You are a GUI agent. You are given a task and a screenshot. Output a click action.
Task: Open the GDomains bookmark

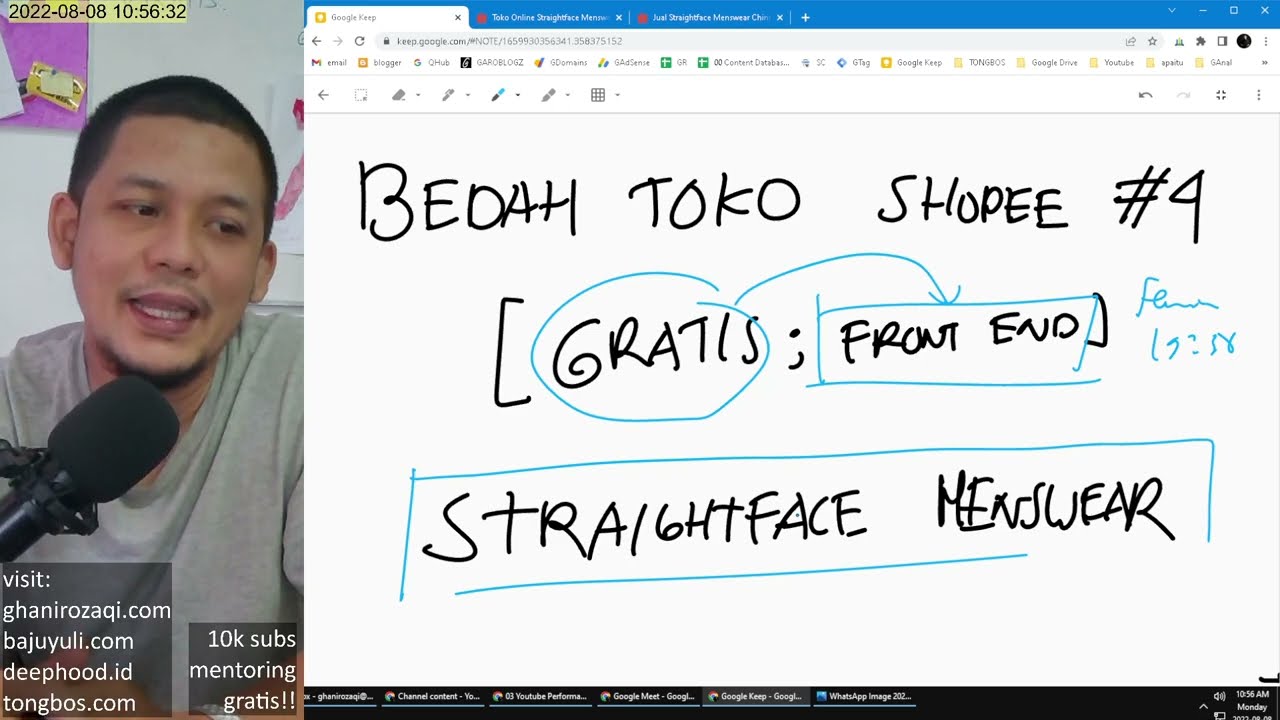click(561, 62)
